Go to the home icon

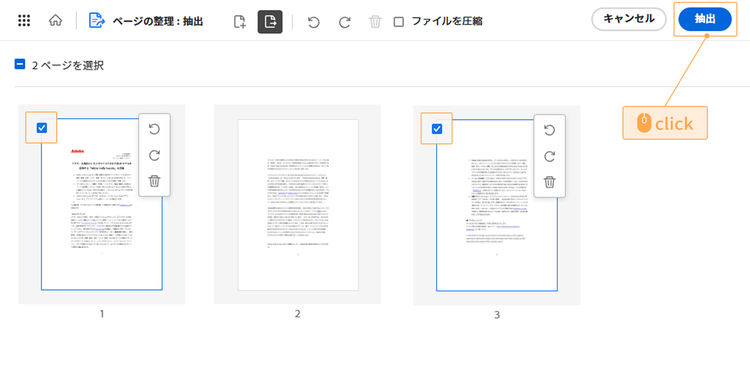click(55, 21)
